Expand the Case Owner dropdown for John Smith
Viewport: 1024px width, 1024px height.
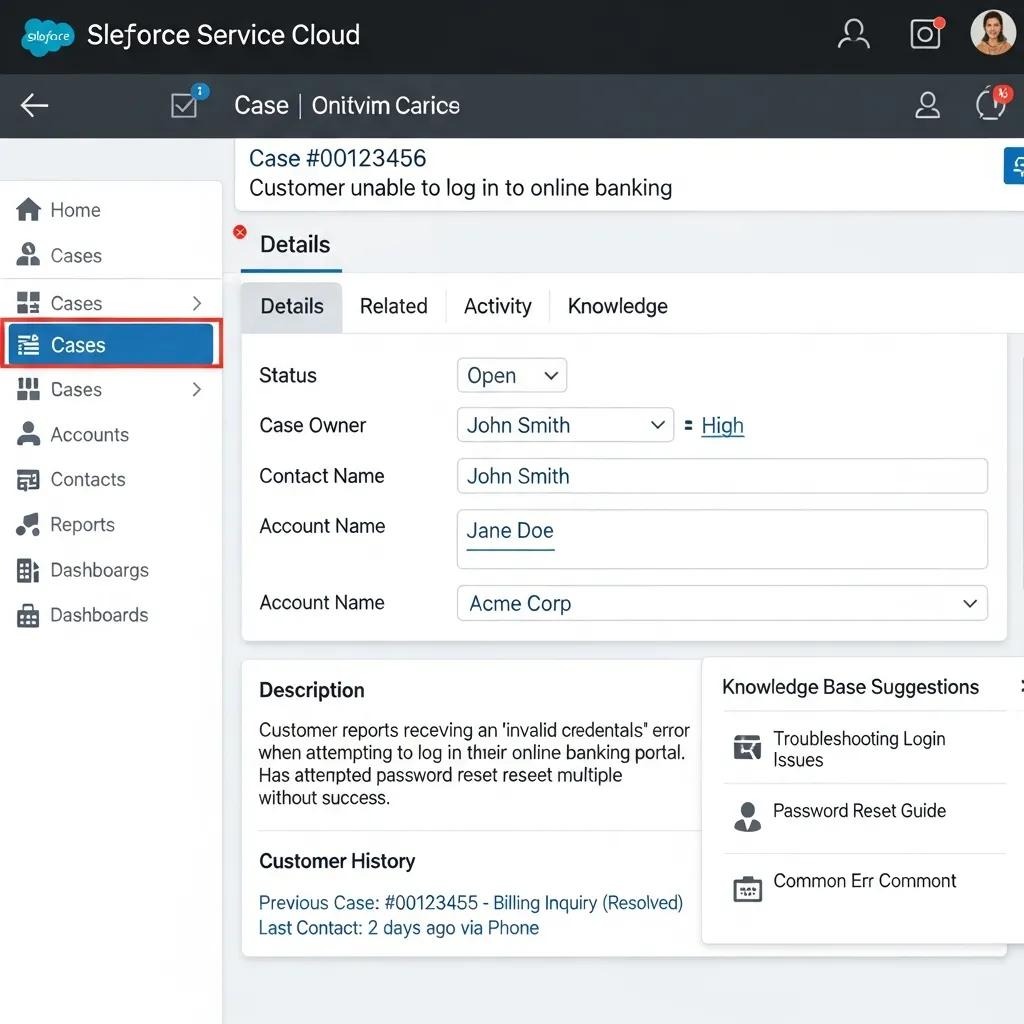[564, 424]
